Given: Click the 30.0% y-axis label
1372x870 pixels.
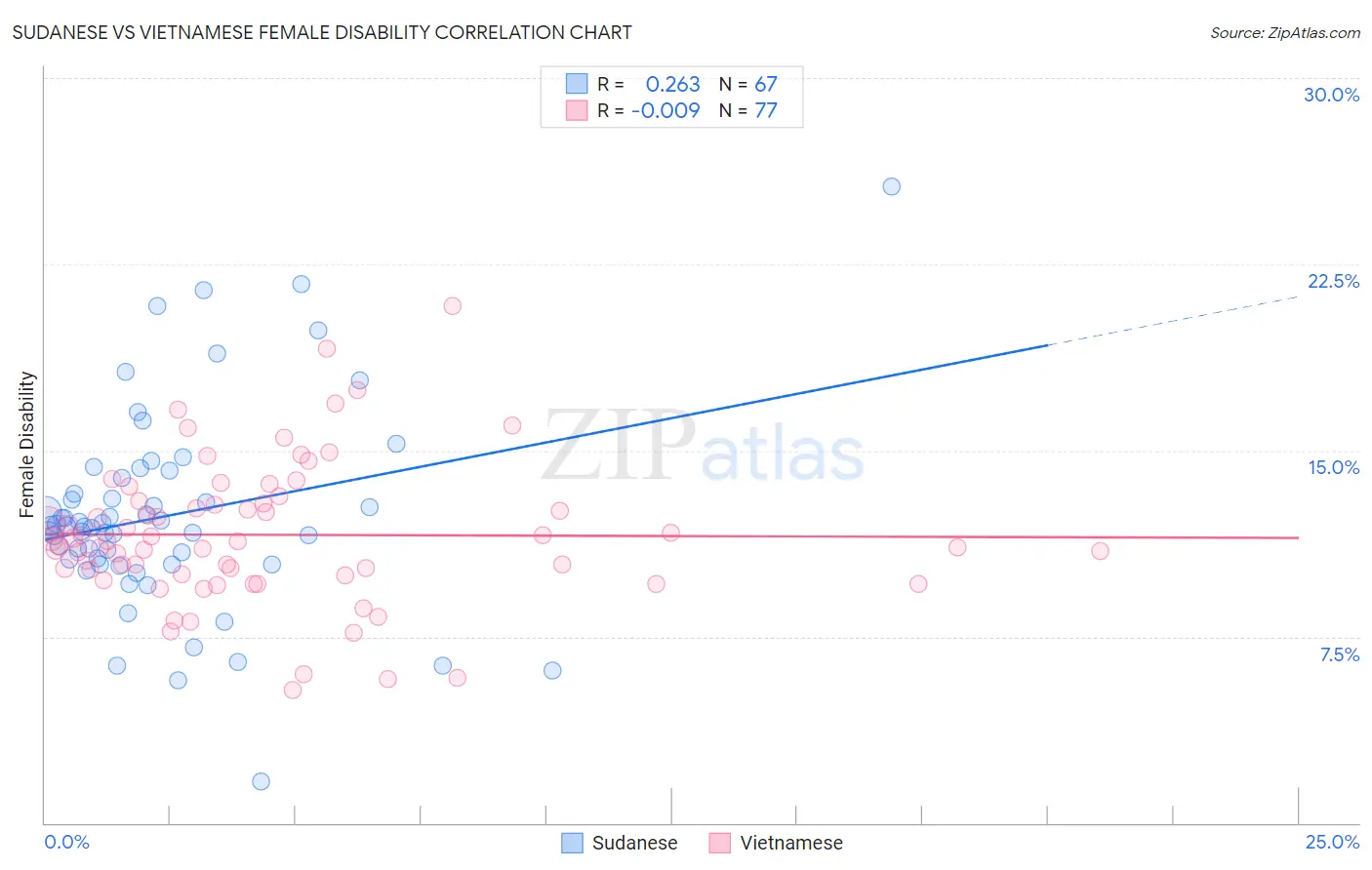Looking at the screenshot, I should [1331, 95].
